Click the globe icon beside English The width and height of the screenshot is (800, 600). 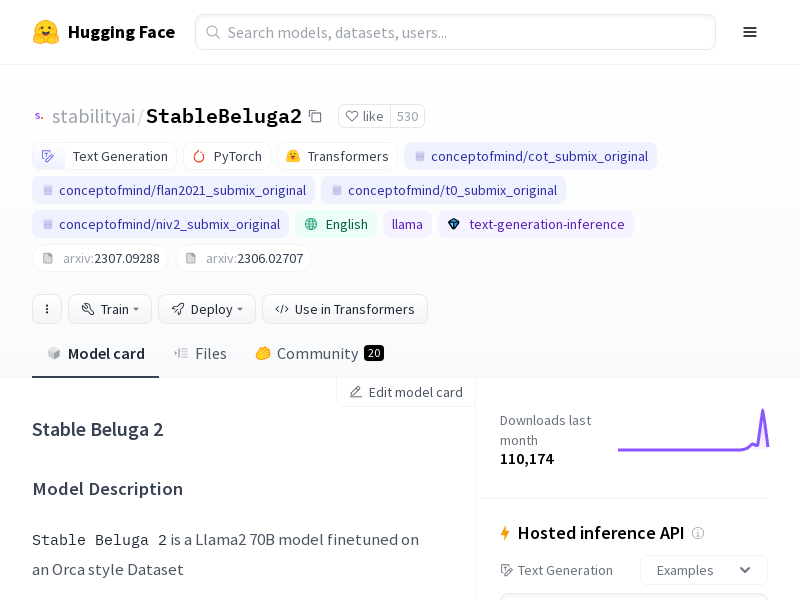point(311,224)
